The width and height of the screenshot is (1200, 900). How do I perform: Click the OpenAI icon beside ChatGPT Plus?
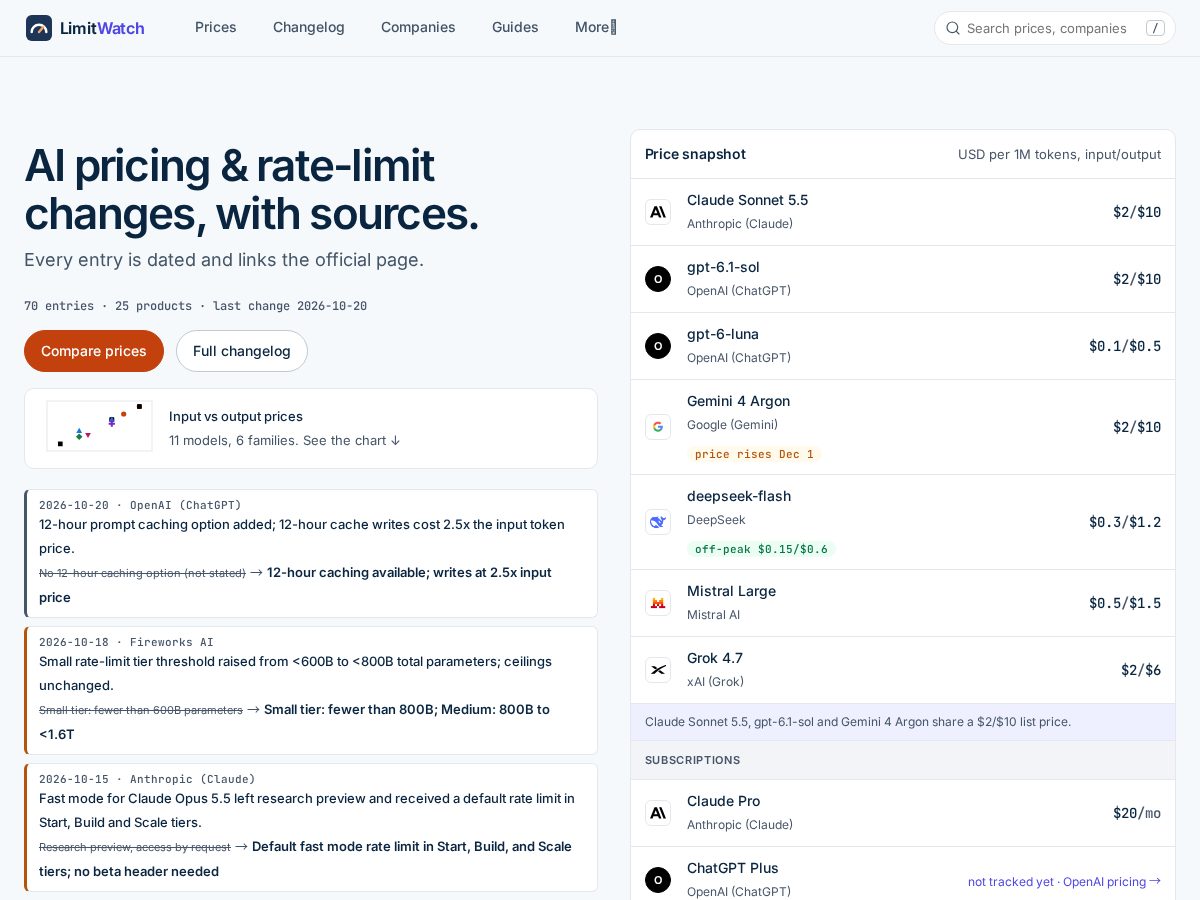tap(658, 880)
